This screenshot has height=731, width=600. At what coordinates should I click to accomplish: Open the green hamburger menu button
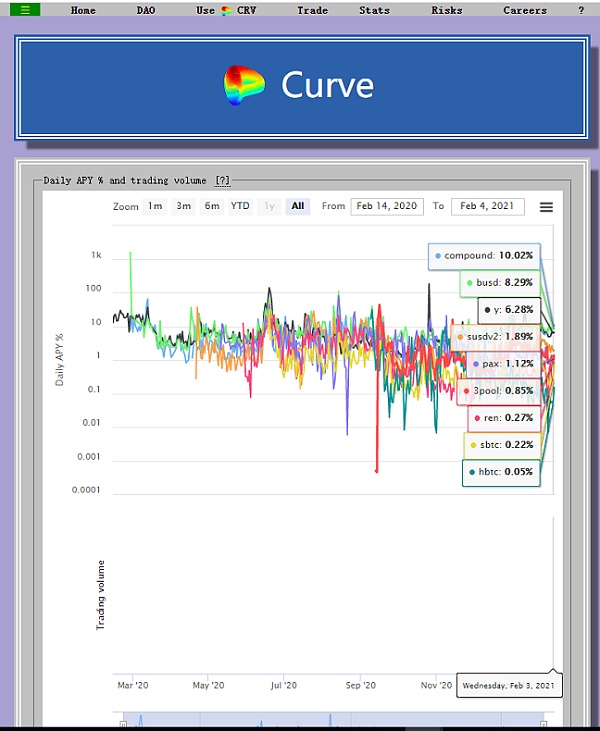(x=26, y=9)
